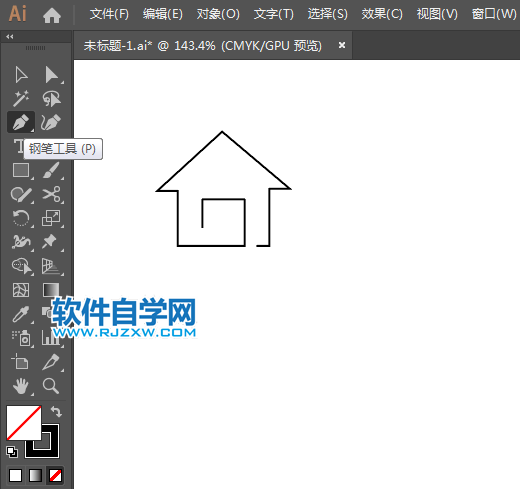The height and width of the screenshot is (489, 520).
Task: Open the 文字(T) menu
Action: click(x=274, y=14)
